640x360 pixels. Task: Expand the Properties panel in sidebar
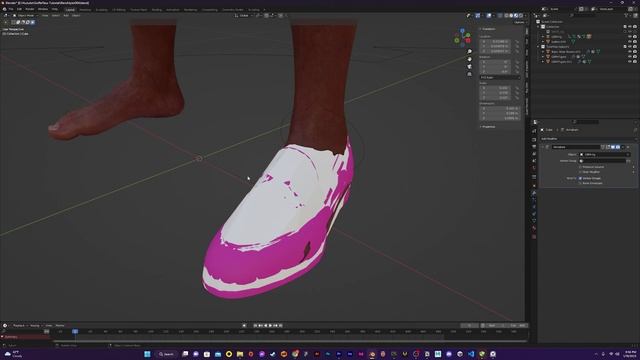point(488,127)
